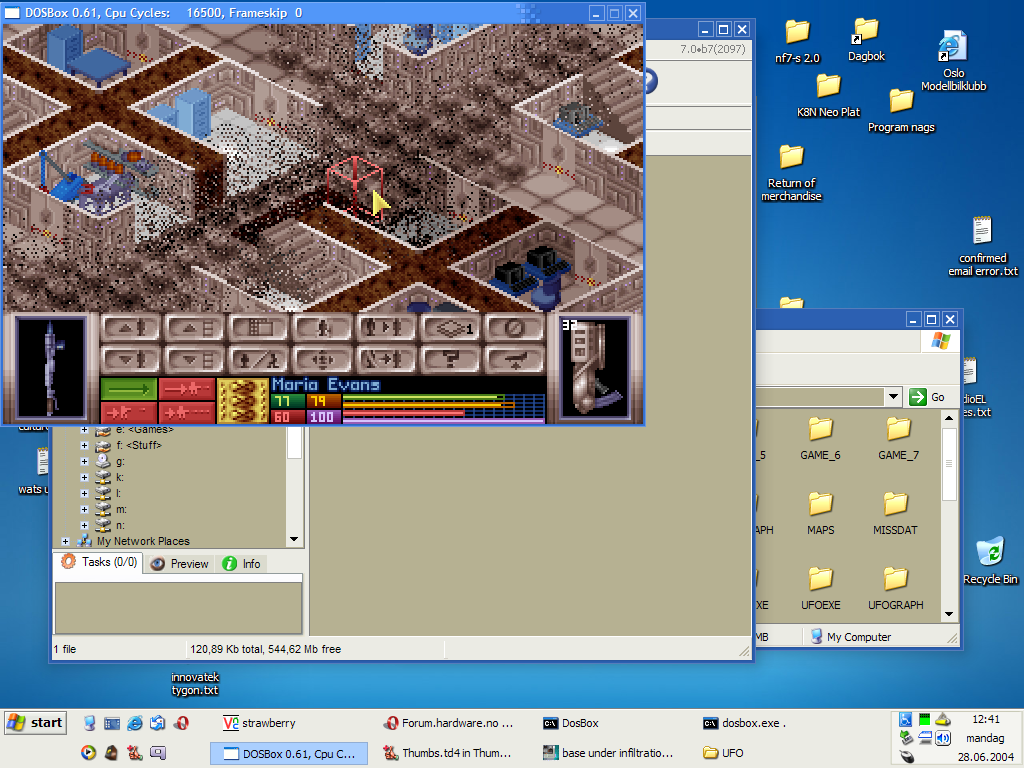Click Maria Evans rank badge
This screenshot has height=768, width=1024.
point(242,400)
